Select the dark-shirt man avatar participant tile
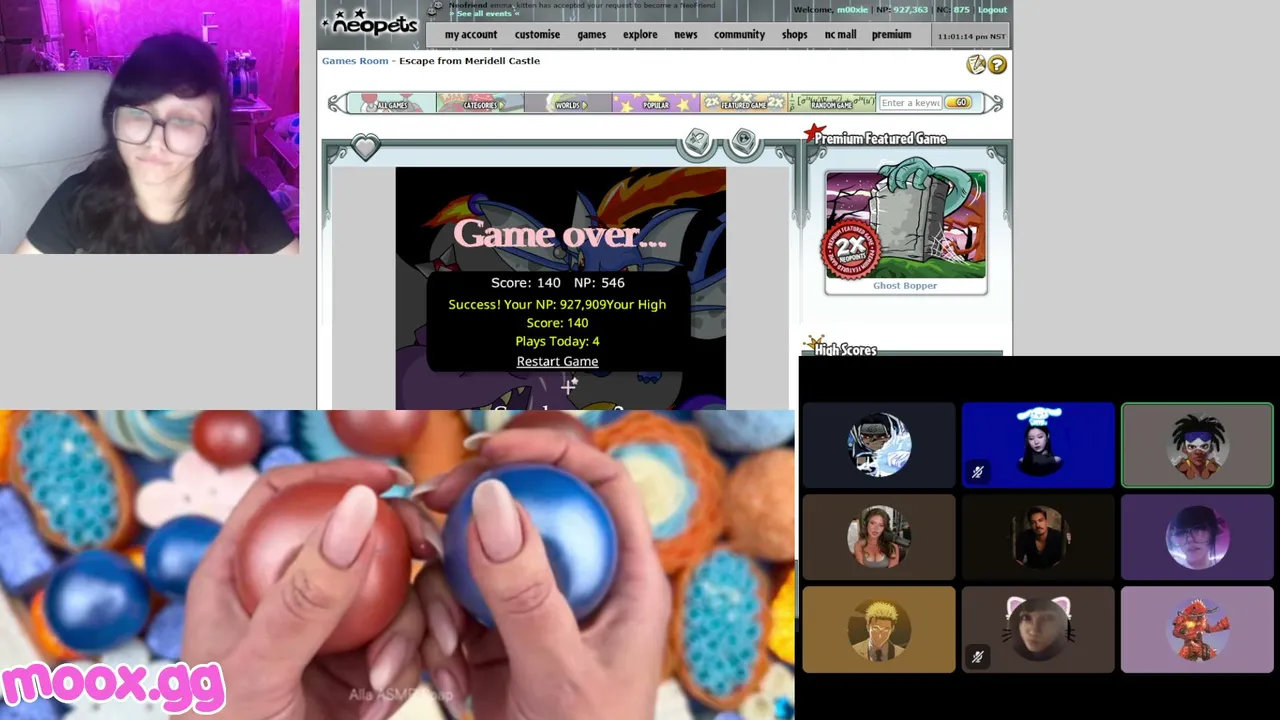The image size is (1280, 720). 1038,538
